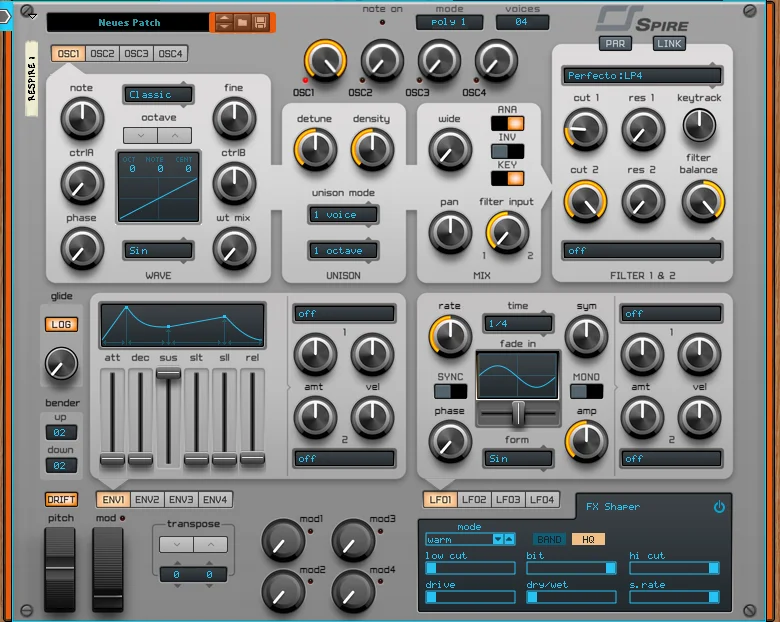The width and height of the screenshot is (780, 622).
Task: Click the DRIFT button
Action: (61, 500)
